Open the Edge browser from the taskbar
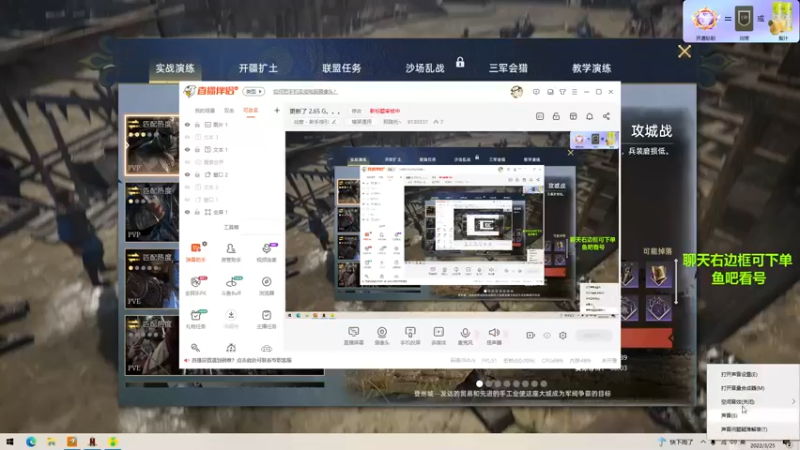Image resolution: width=800 pixels, height=450 pixels. tap(31, 442)
